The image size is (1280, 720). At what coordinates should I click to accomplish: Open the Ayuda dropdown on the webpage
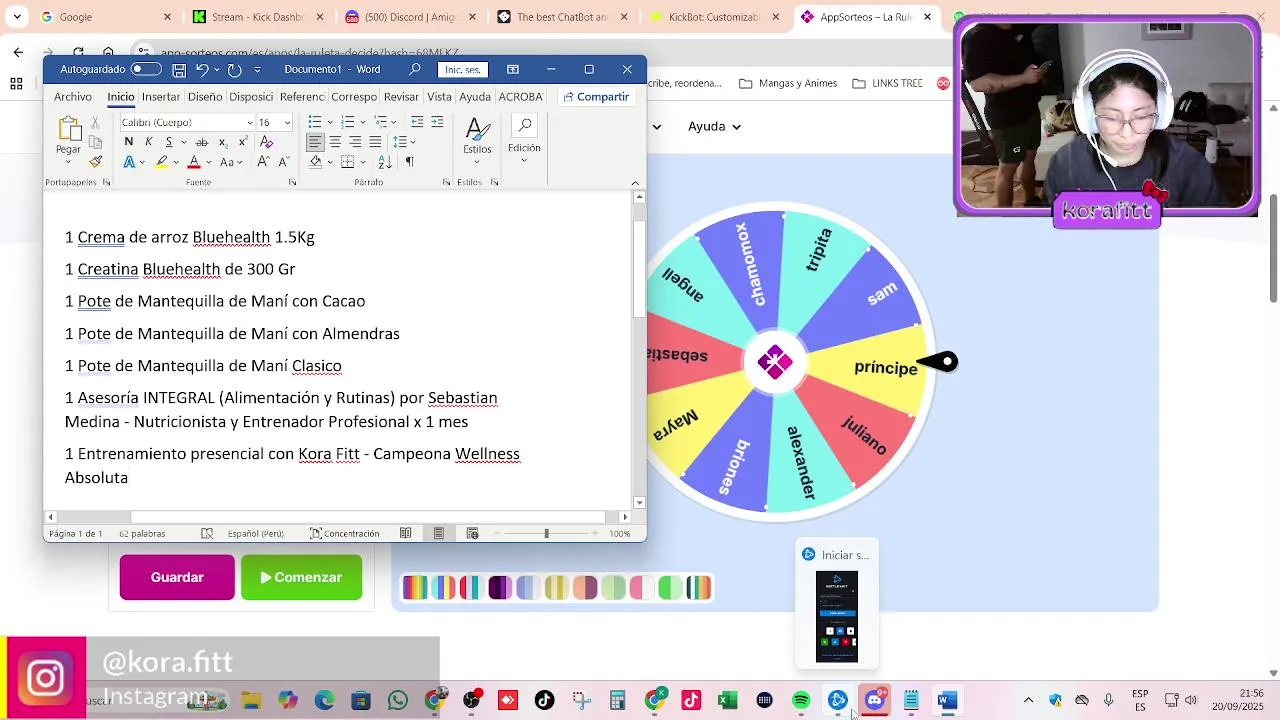coord(714,127)
